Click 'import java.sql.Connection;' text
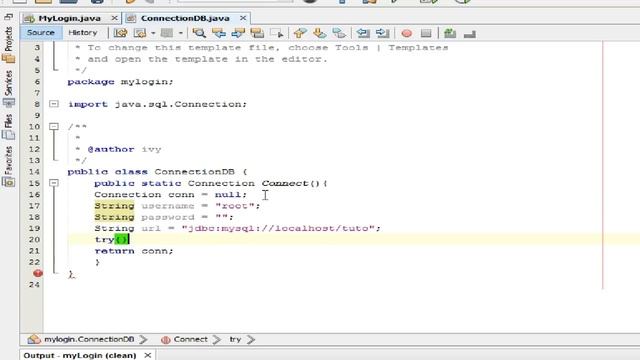 (157, 104)
